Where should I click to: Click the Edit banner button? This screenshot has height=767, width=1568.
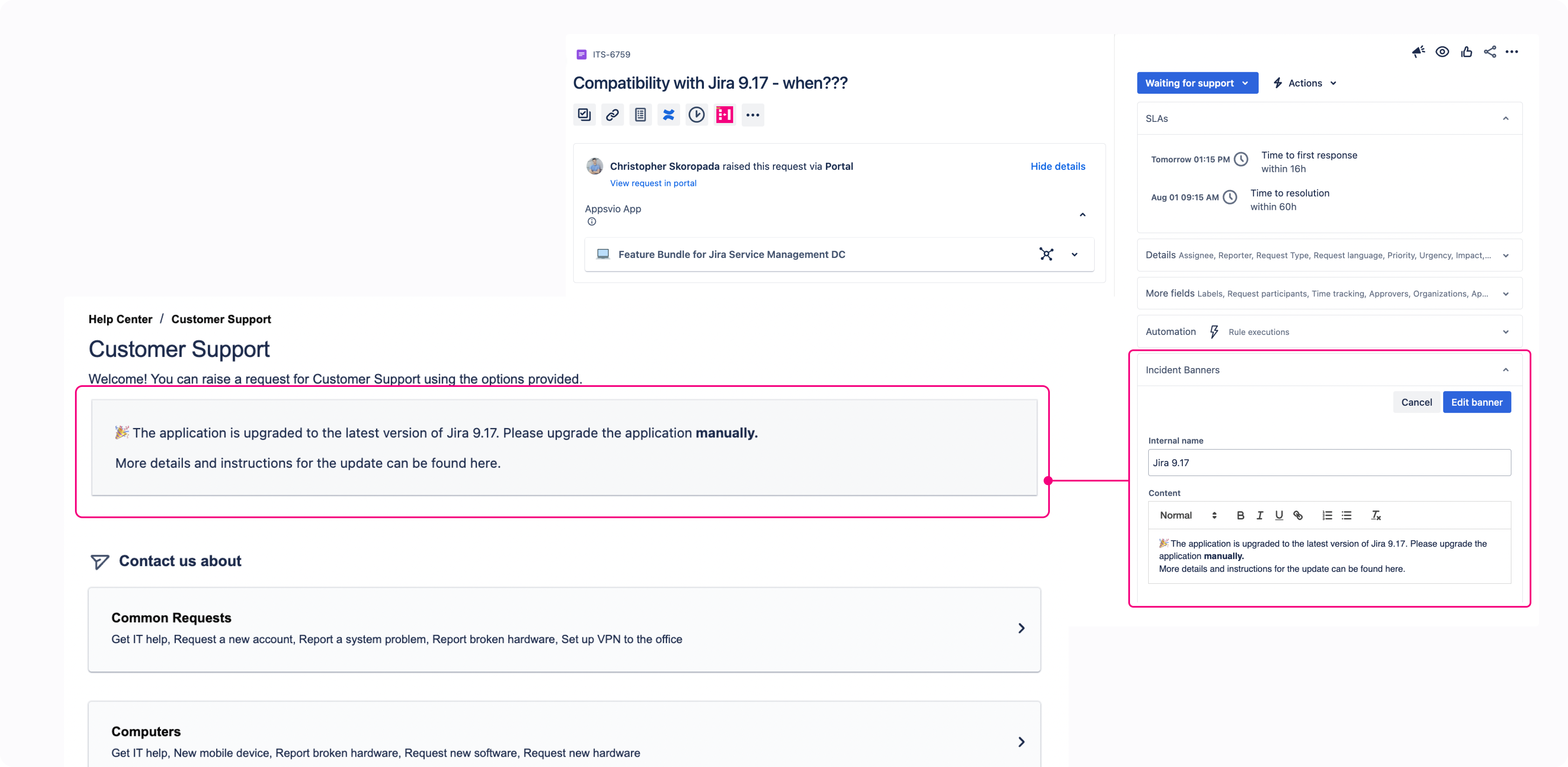coord(1477,402)
